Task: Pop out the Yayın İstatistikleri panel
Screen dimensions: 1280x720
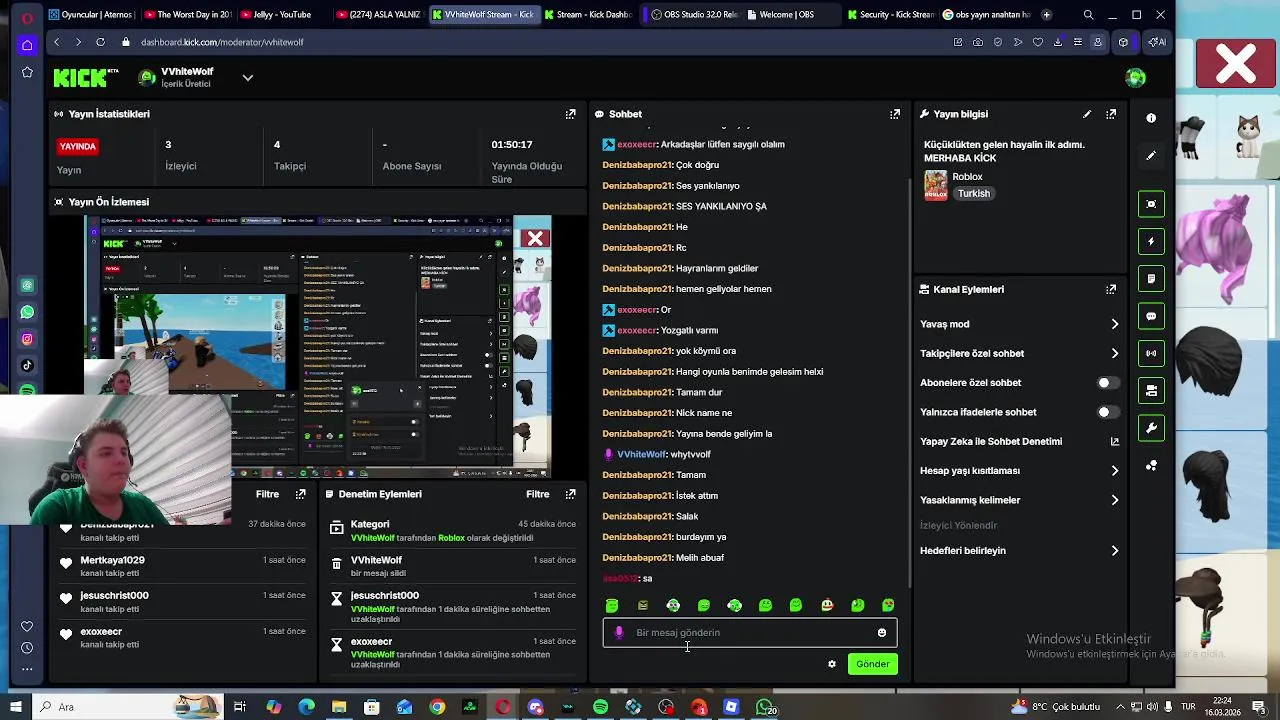Action: click(x=570, y=114)
